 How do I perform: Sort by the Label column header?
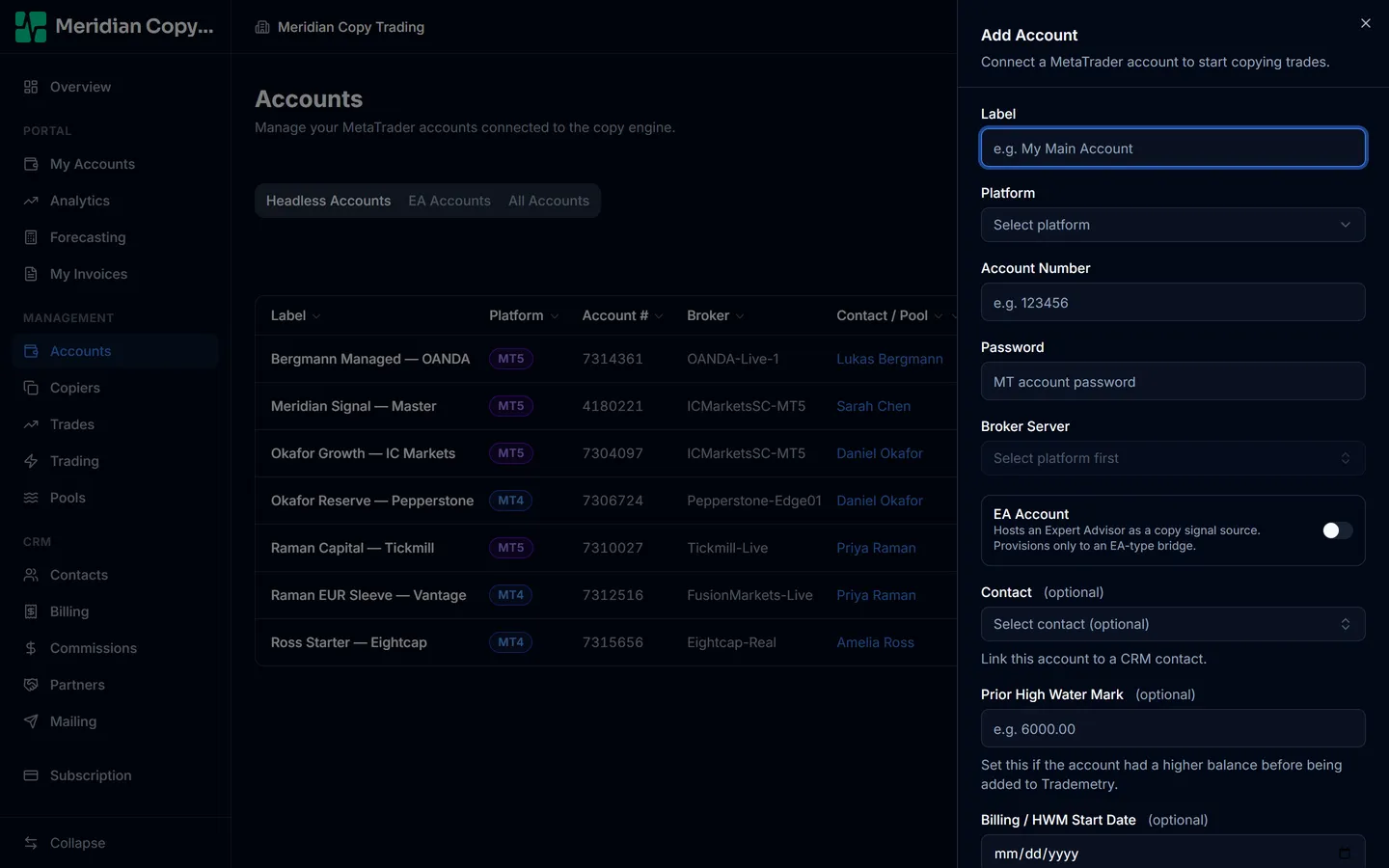pyautogui.click(x=295, y=315)
